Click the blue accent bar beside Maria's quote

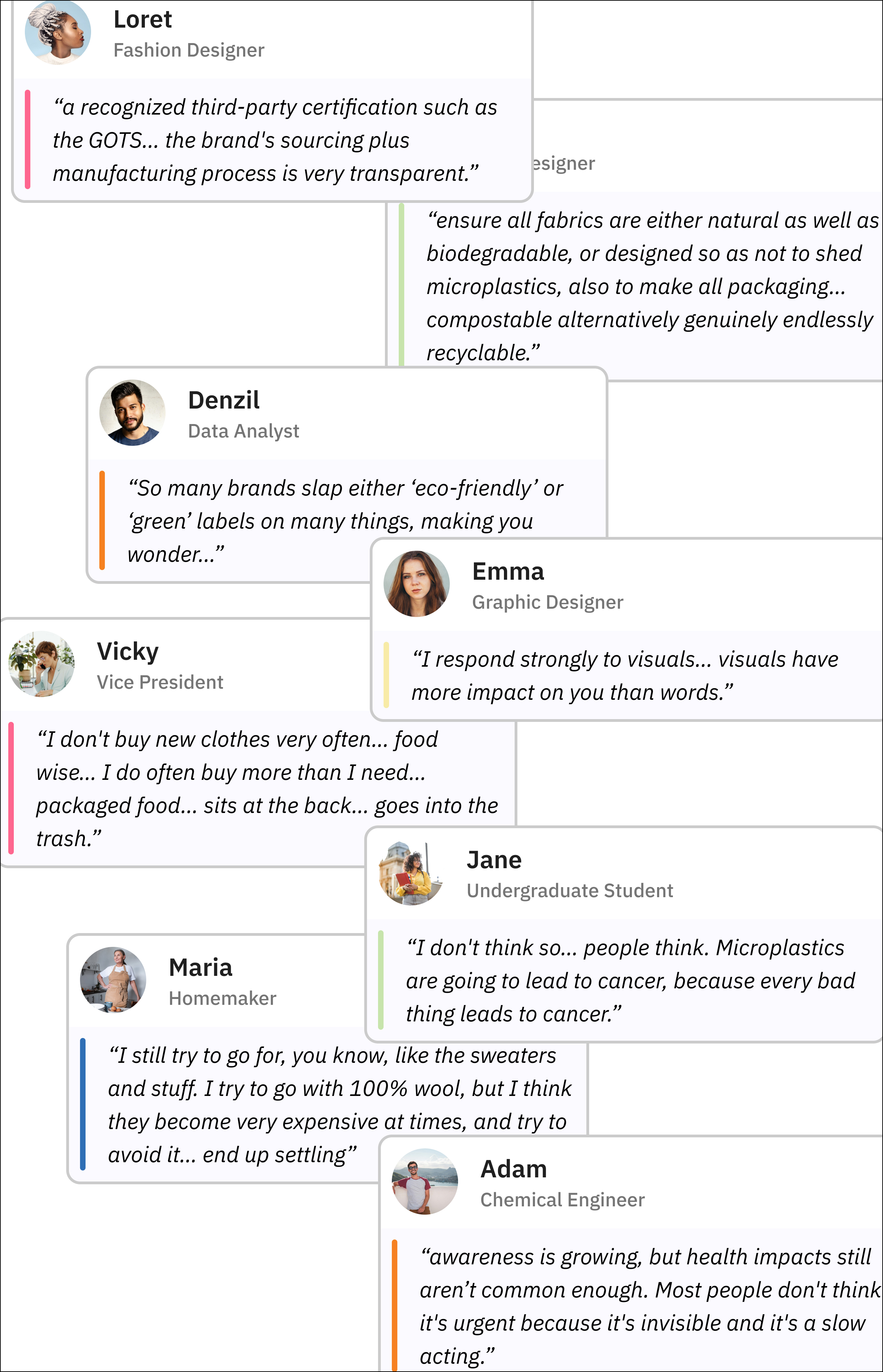click(83, 1104)
